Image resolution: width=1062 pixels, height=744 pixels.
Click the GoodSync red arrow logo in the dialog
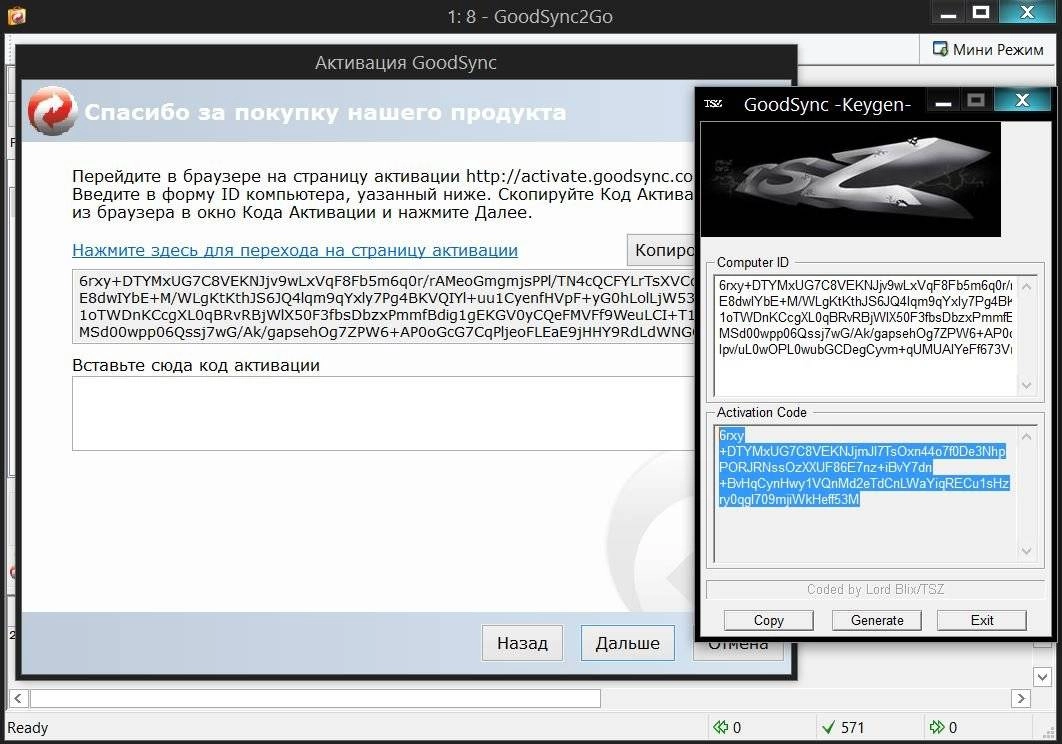point(52,111)
